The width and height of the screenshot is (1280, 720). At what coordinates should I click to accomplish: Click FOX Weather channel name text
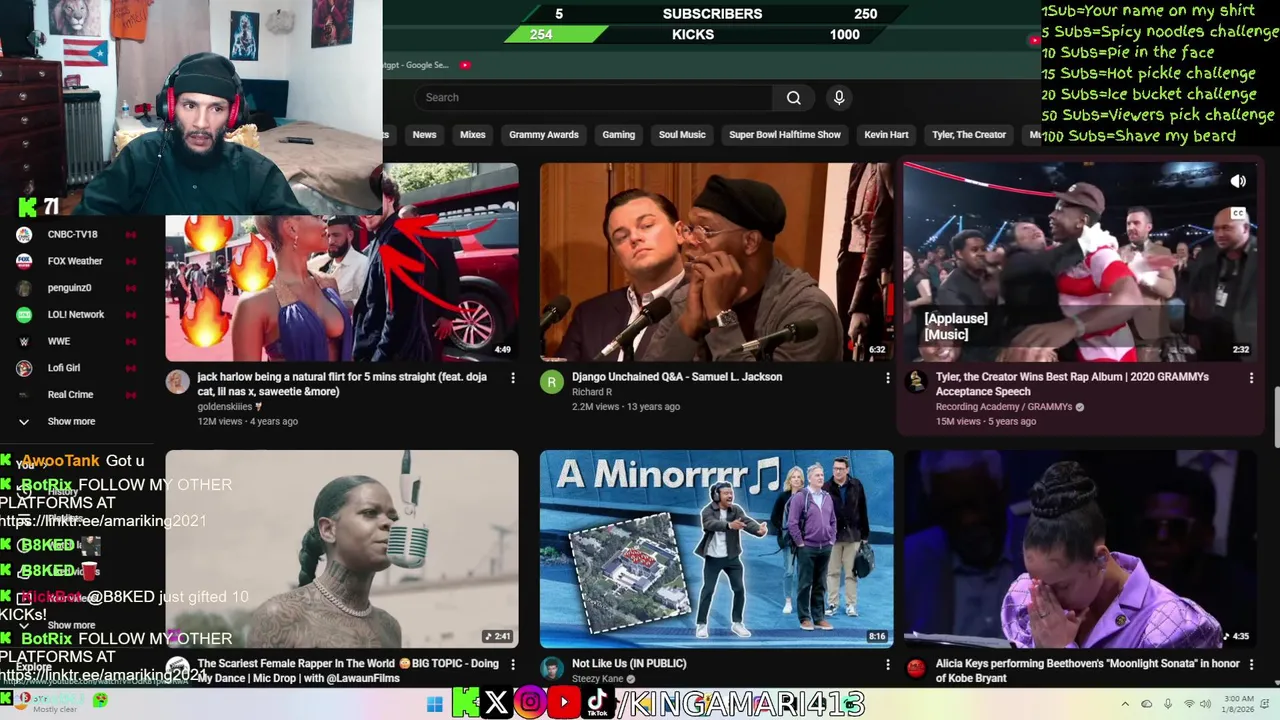tap(75, 261)
